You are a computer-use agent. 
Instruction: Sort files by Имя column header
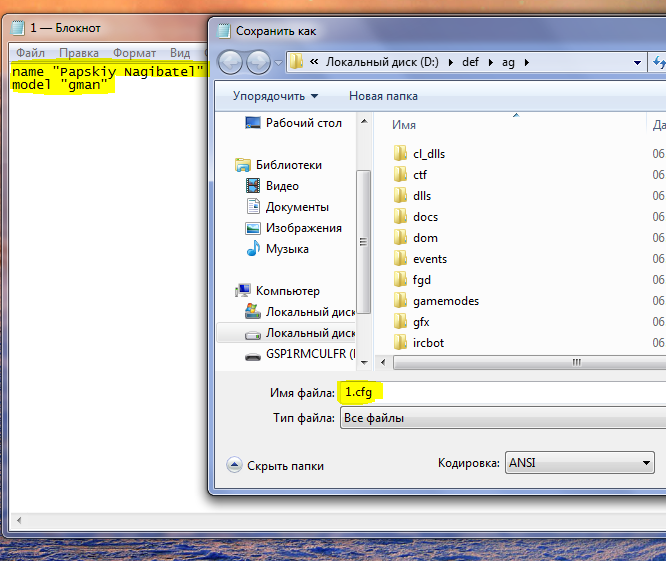pos(404,124)
